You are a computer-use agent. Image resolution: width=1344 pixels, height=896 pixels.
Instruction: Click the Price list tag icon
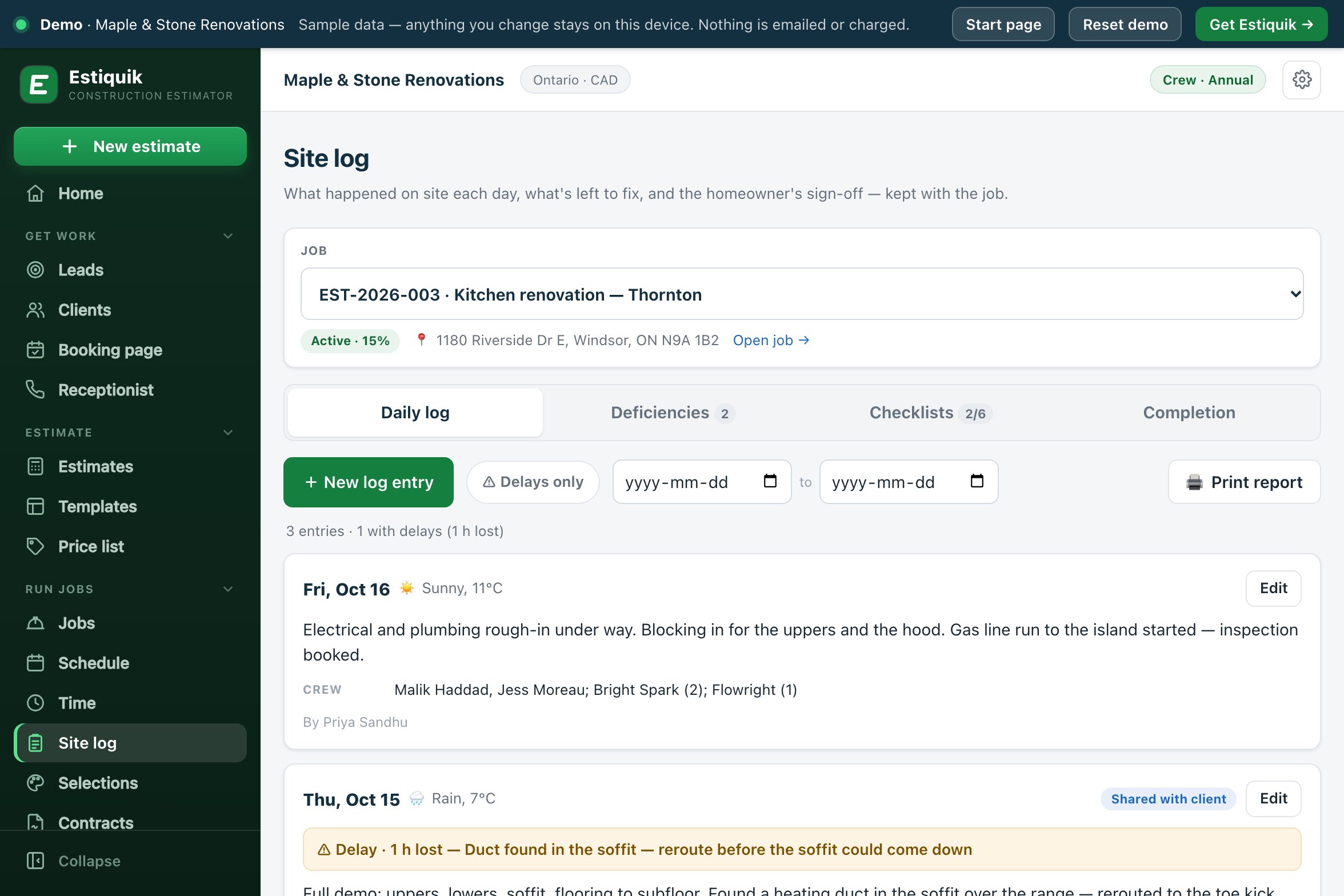(35, 546)
